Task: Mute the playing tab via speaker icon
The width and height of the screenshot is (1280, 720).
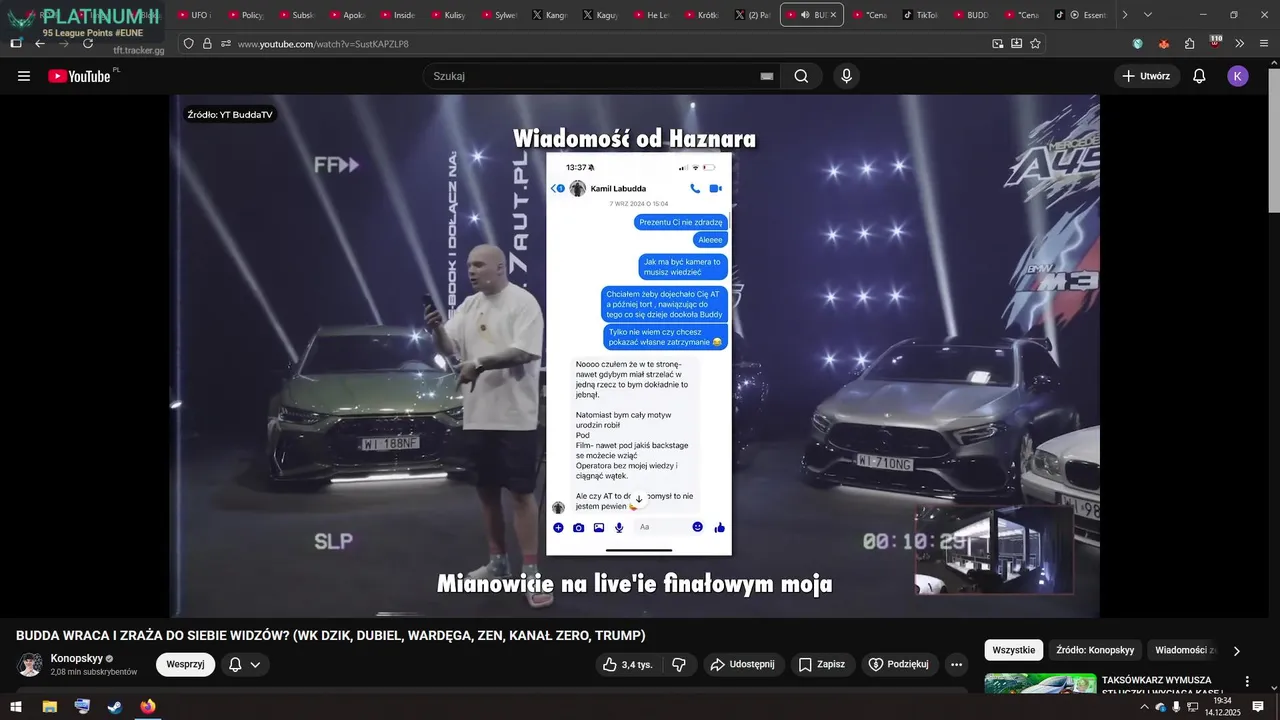Action: pos(805,15)
